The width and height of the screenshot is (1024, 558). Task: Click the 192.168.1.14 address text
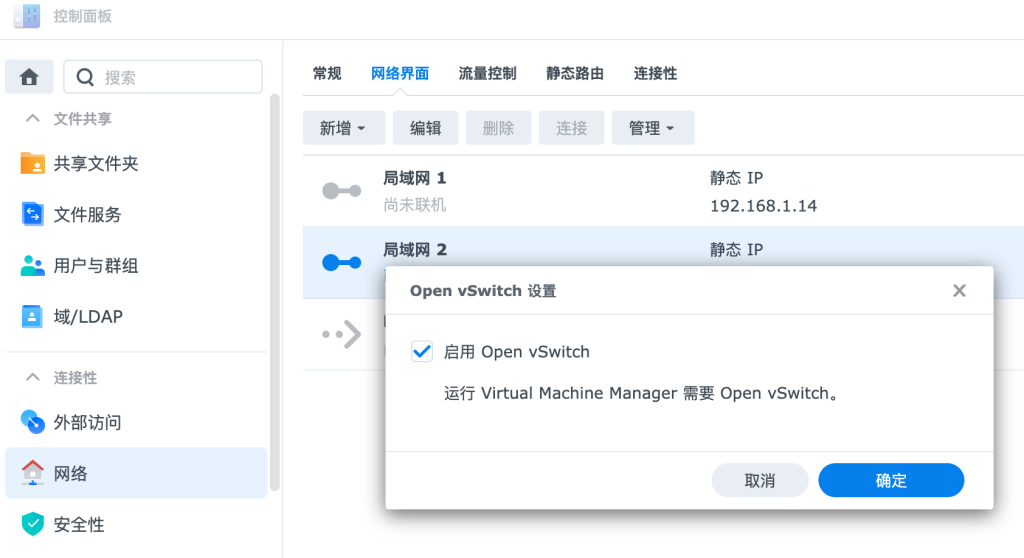click(763, 206)
